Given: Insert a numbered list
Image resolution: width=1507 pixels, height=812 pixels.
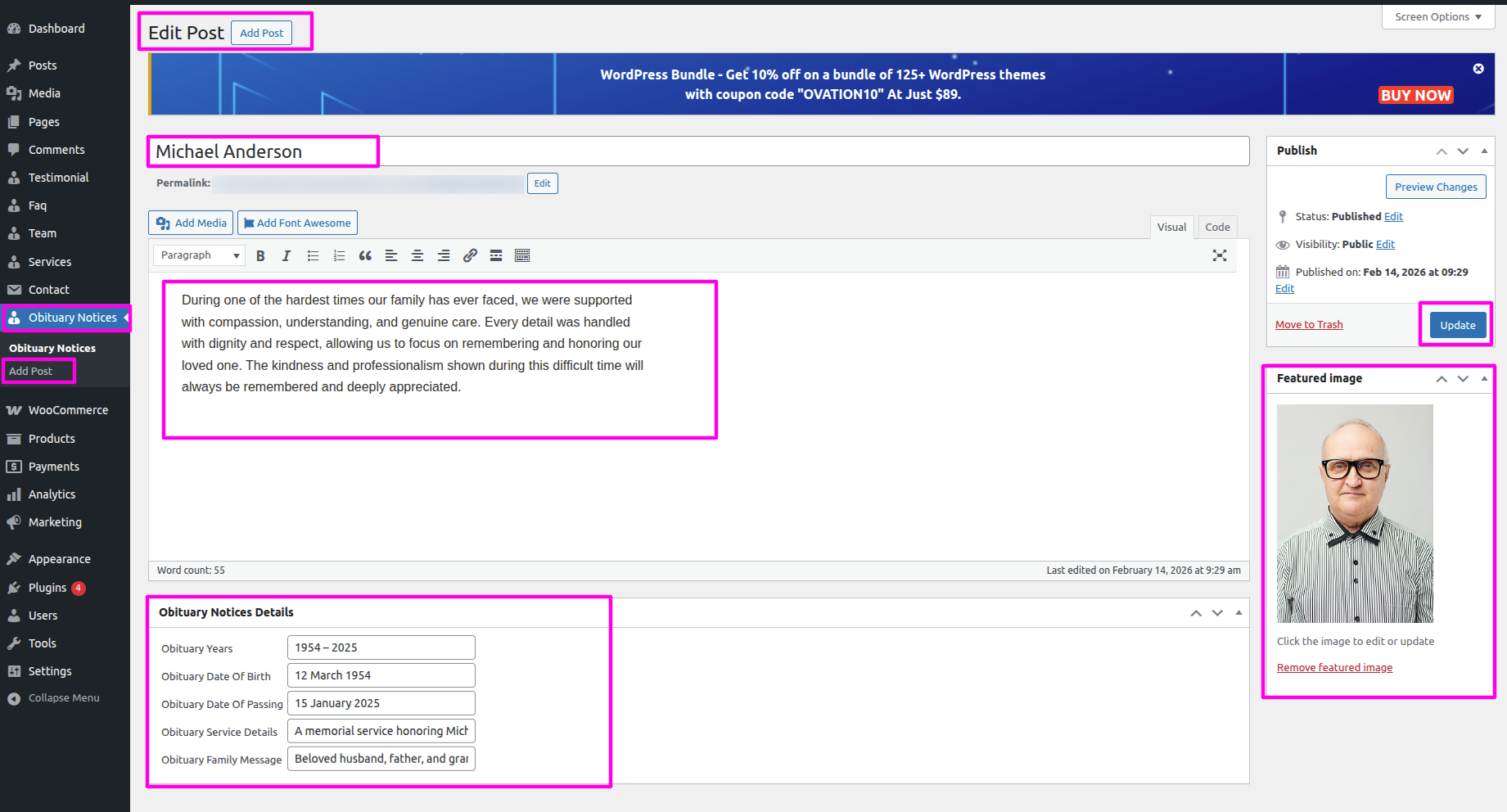Looking at the screenshot, I should 339,256.
